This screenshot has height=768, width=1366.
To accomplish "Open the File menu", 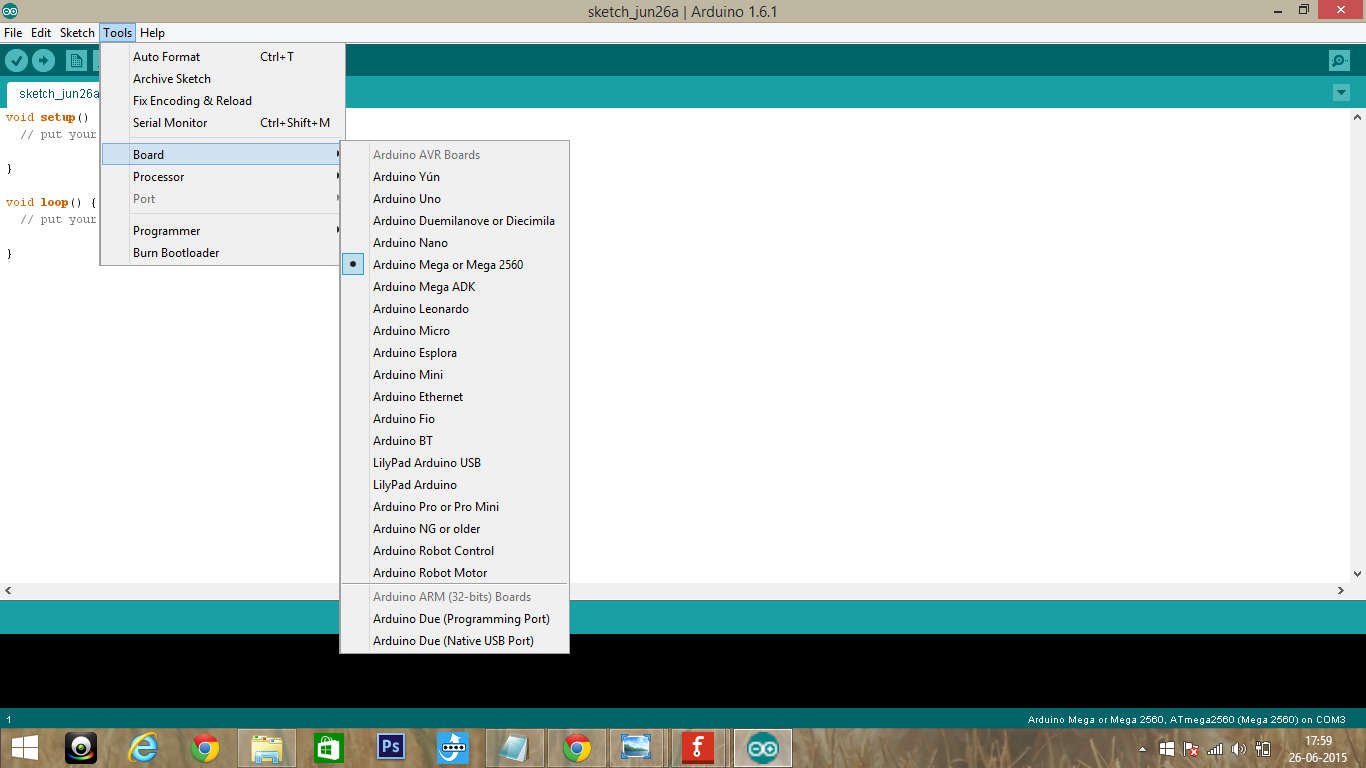I will pos(13,33).
